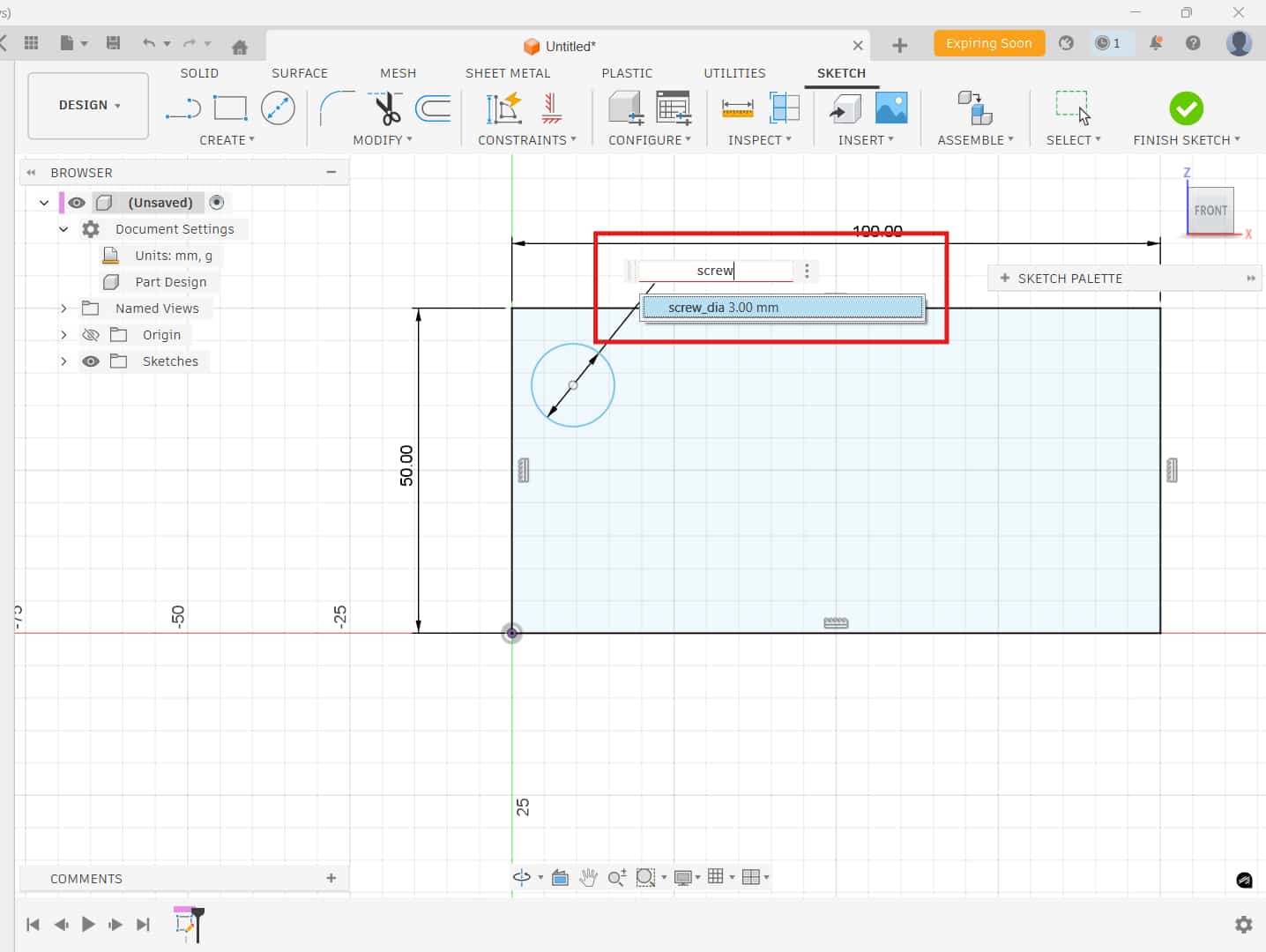Select the Rectangle sketch tool

pyautogui.click(x=230, y=108)
